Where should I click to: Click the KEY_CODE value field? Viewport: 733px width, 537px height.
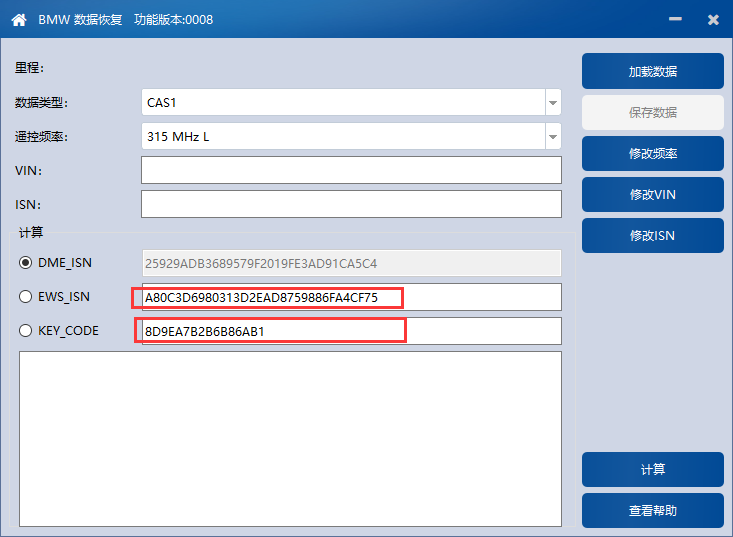pyautogui.click(x=351, y=331)
